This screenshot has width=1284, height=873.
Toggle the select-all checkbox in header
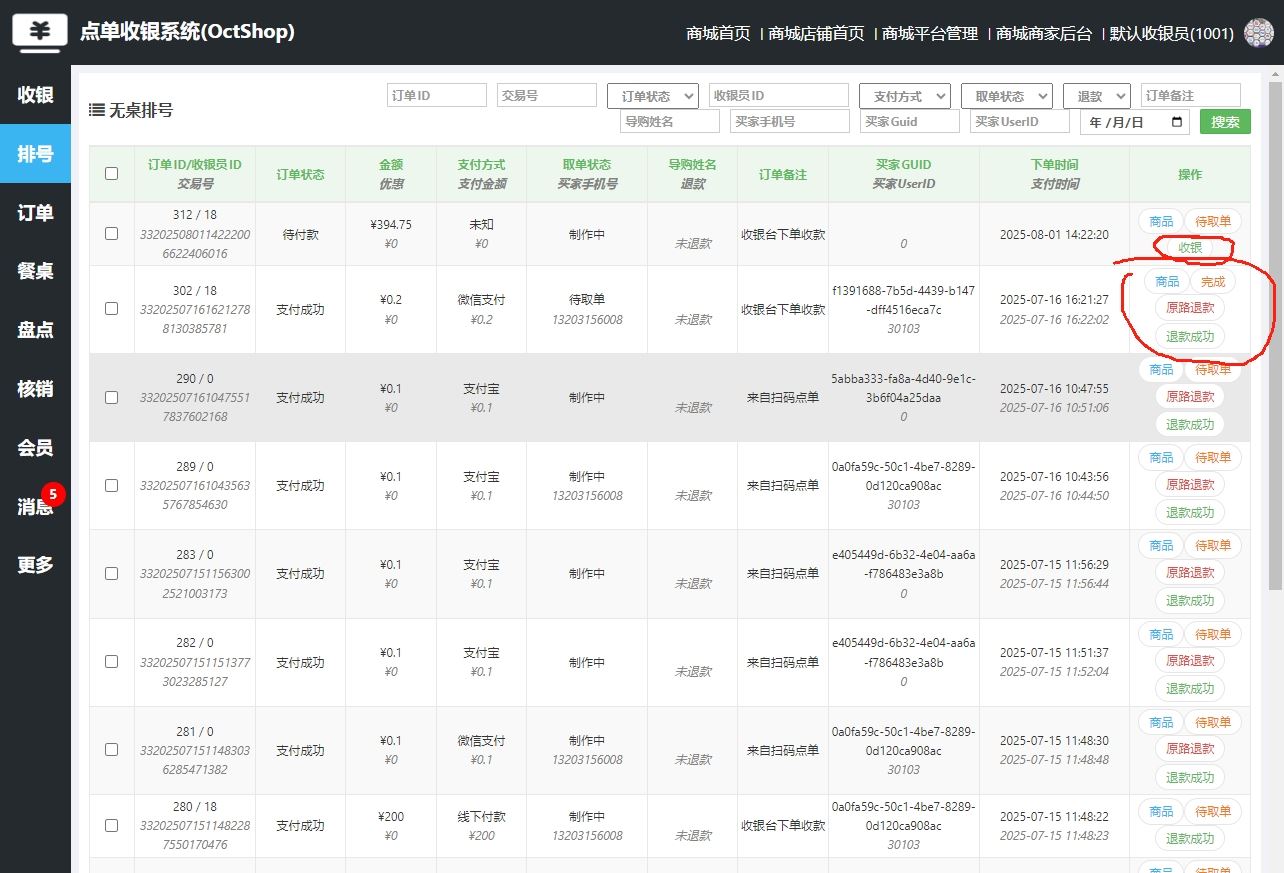111,173
